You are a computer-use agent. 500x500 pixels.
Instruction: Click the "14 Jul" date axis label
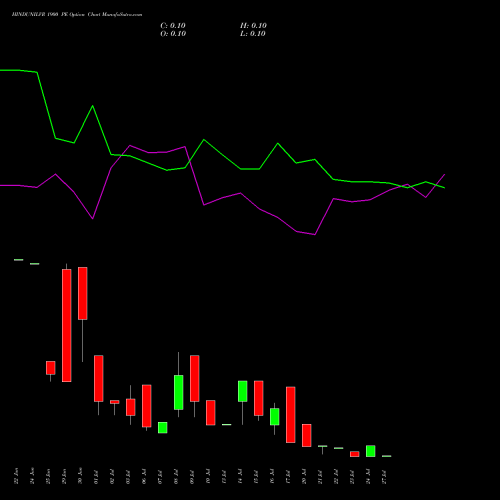pyautogui.click(x=240, y=477)
